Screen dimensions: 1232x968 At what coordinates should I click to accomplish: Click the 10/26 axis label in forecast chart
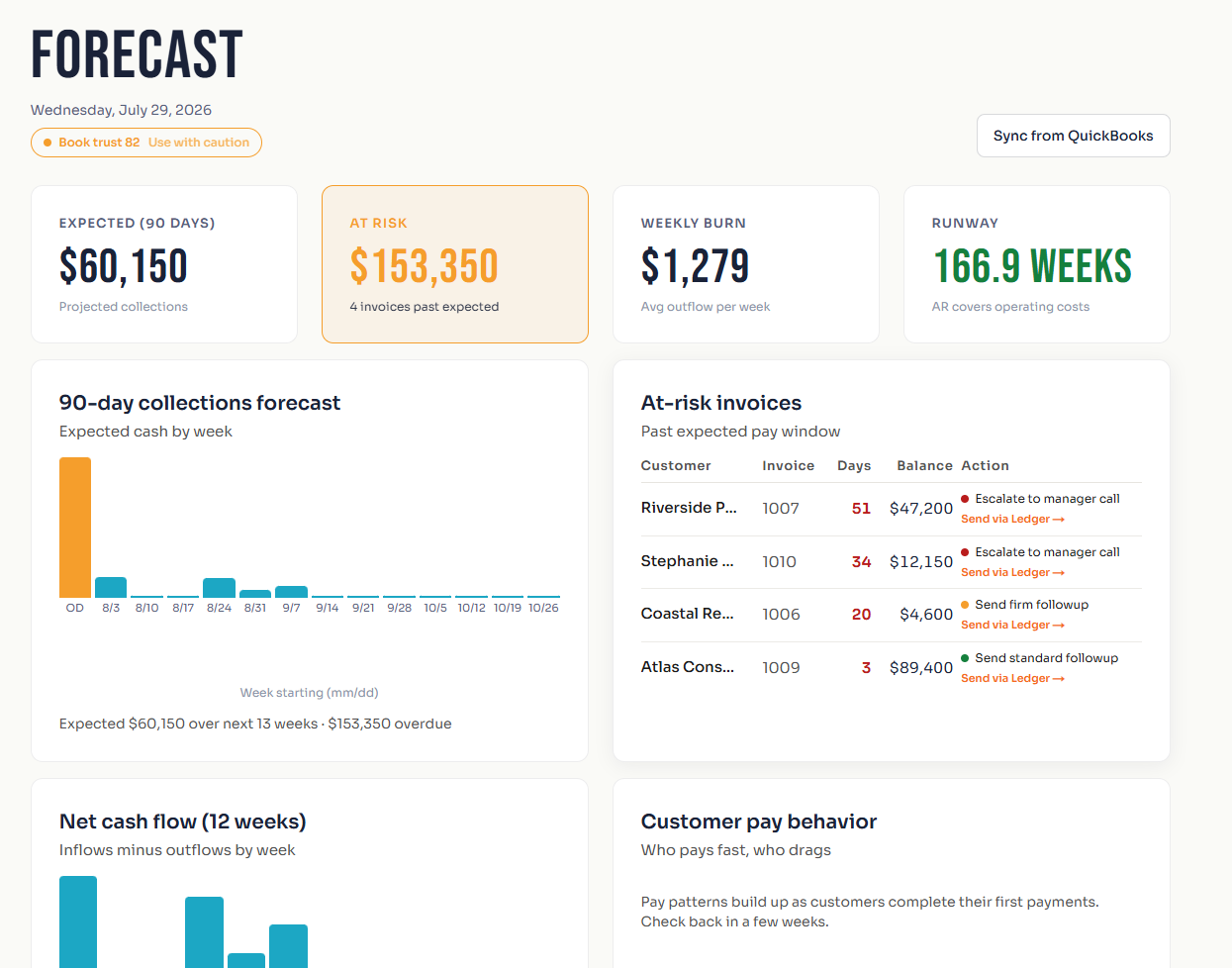pyautogui.click(x=543, y=608)
